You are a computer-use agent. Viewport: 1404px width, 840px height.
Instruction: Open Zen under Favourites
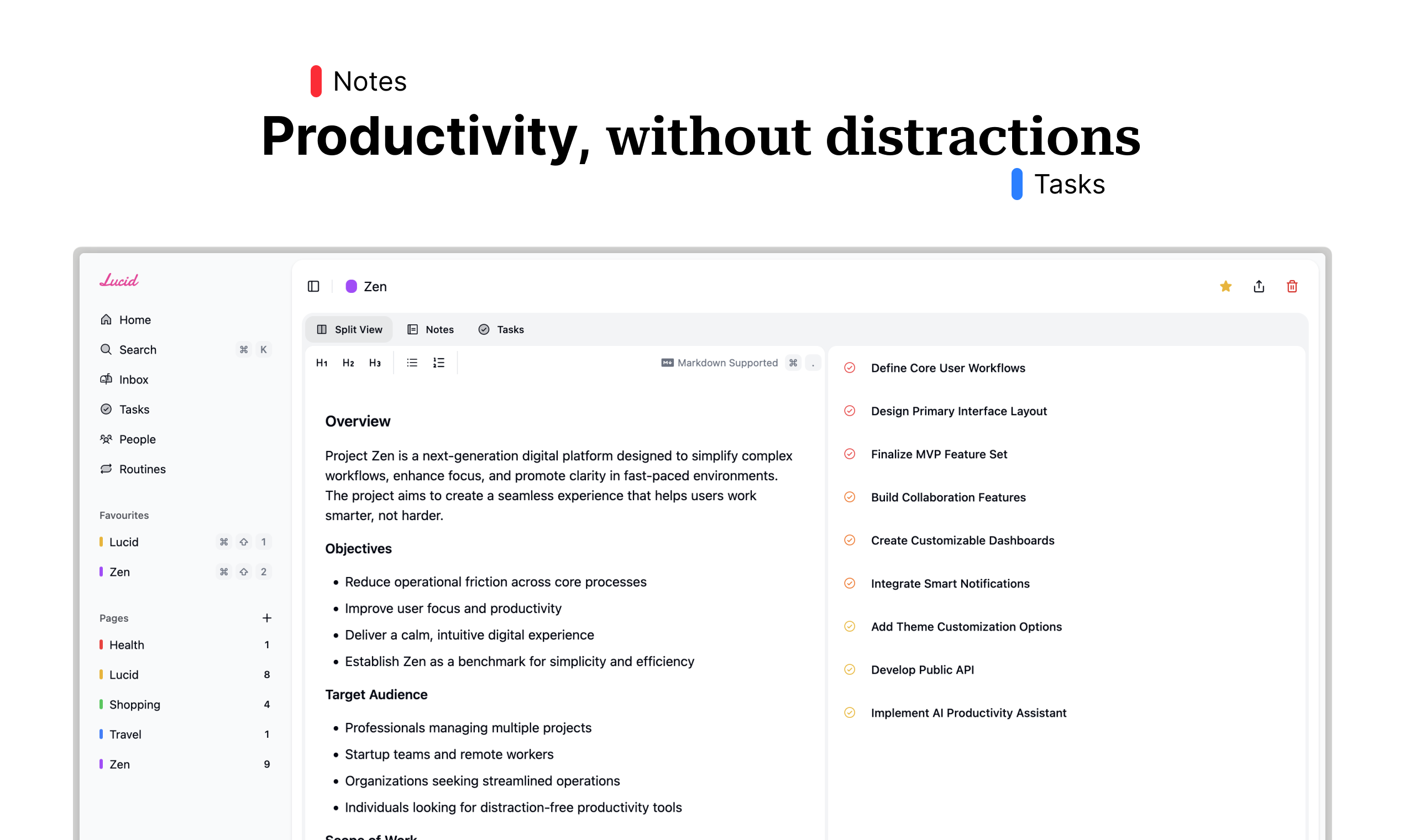119,572
